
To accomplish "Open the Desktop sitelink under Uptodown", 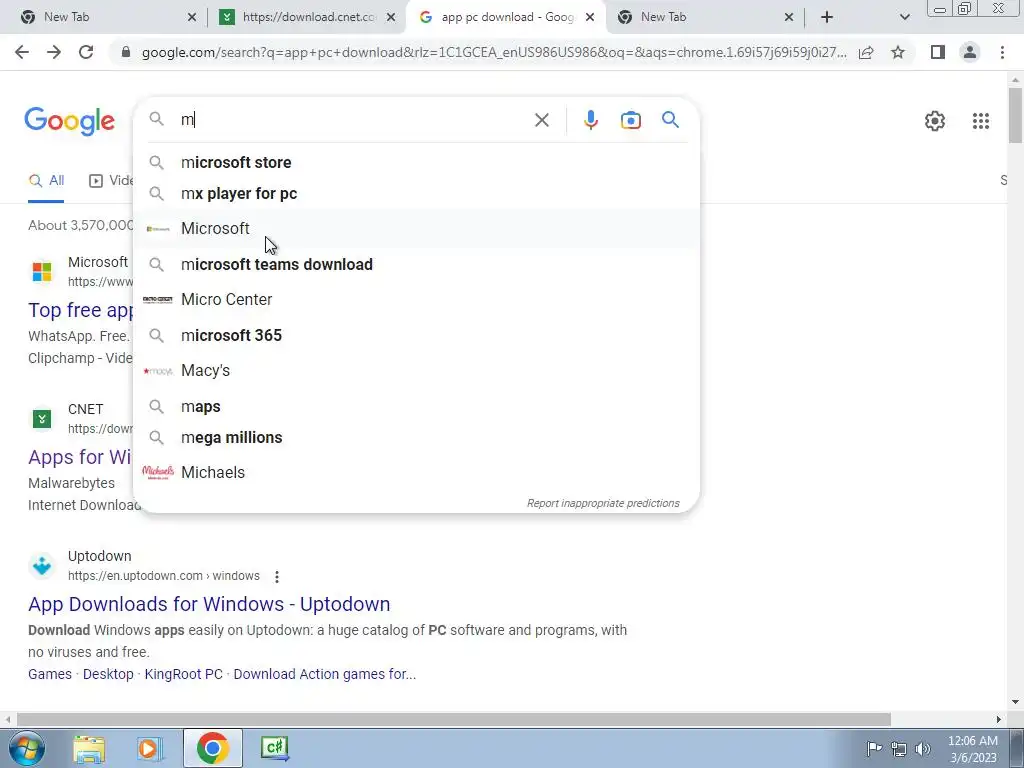I will point(108,675).
